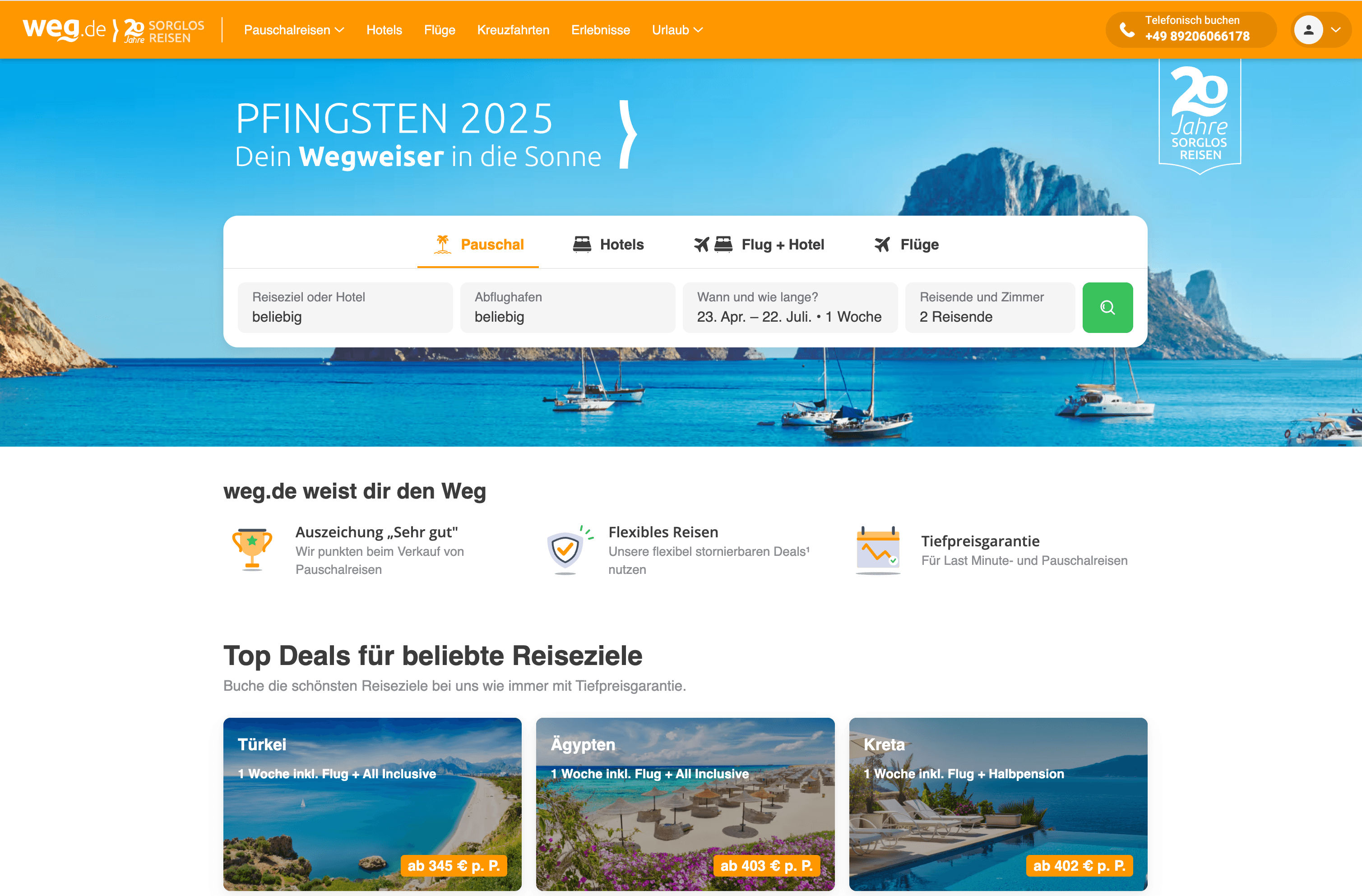Click the 20 Jahre Sorglos Reisen badge
This screenshot has height=896, width=1362.
pyautogui.click(x=1200, y=115)
